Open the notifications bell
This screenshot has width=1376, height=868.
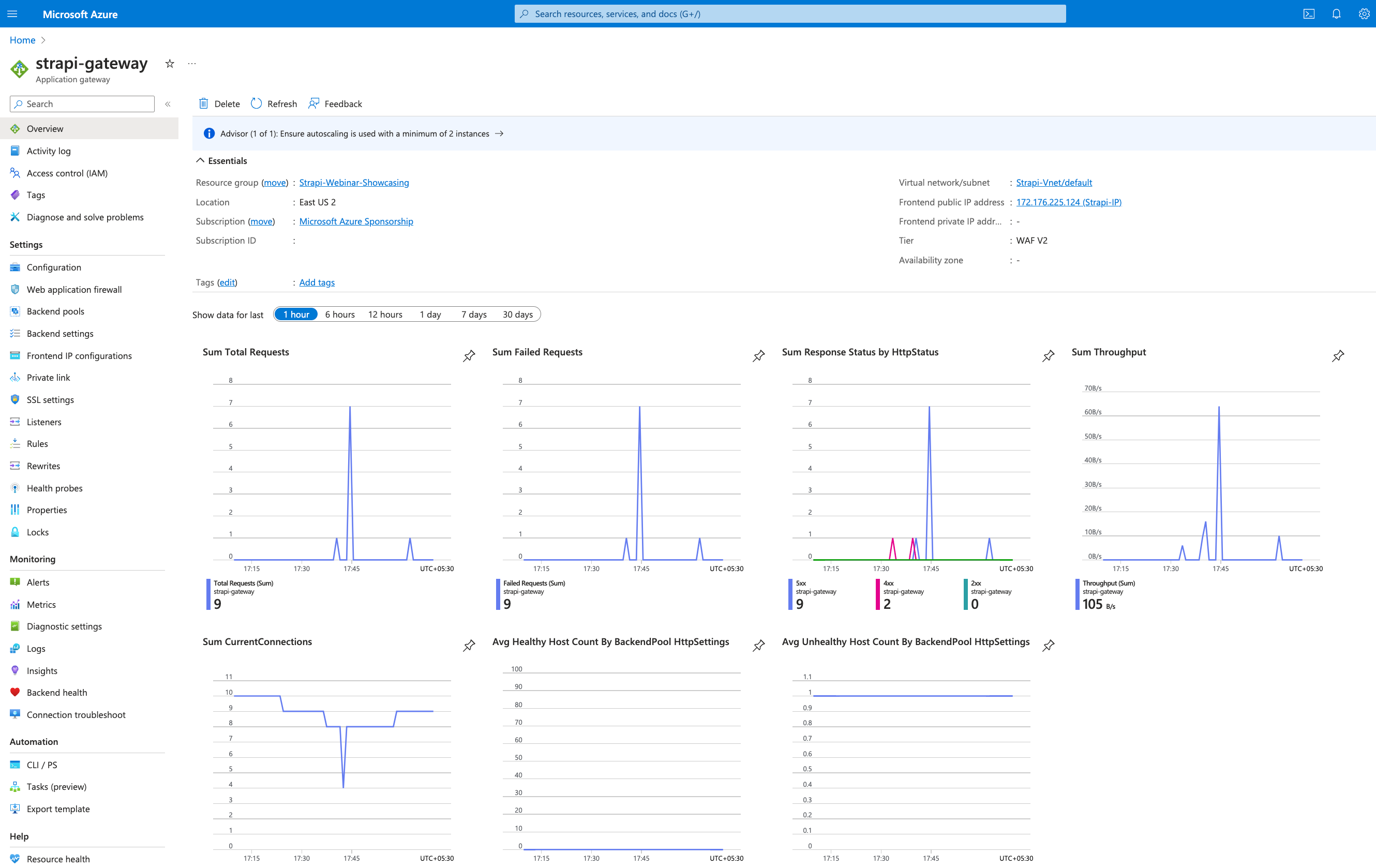(x=1336, y=14)
